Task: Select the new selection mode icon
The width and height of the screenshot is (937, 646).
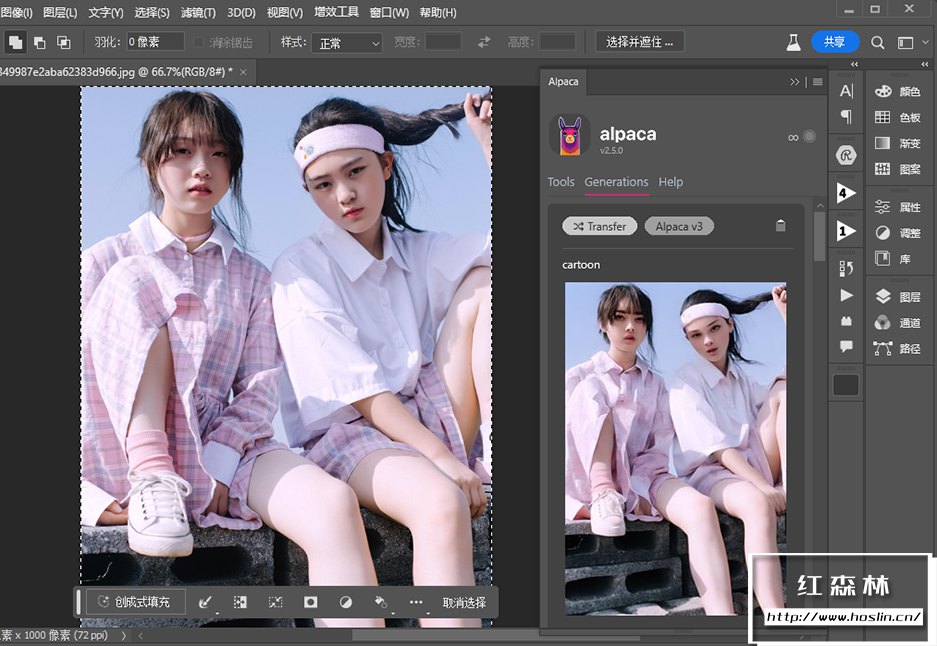Action: tap(15, 43)
